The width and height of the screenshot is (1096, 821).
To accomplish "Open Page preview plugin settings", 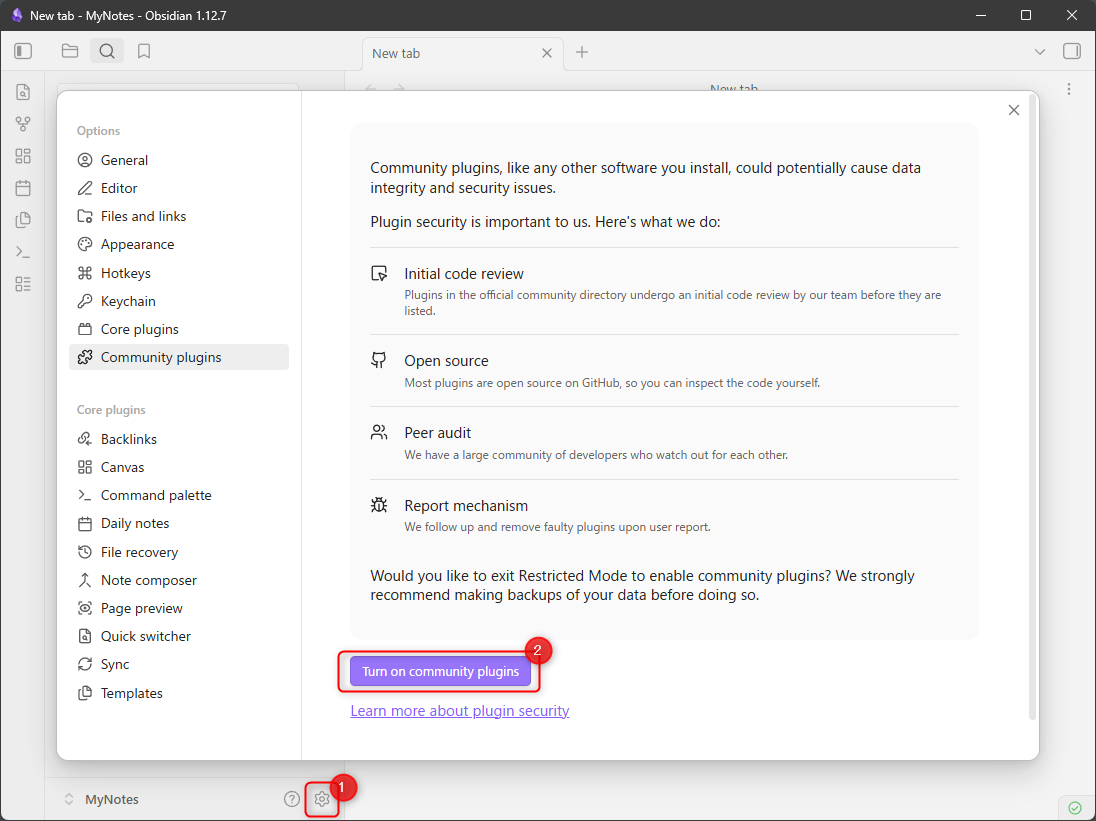I will [x=179, y=609].
